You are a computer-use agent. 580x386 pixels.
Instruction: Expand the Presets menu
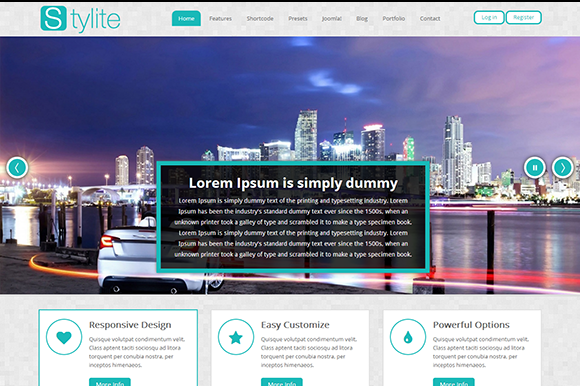(298, 18)
